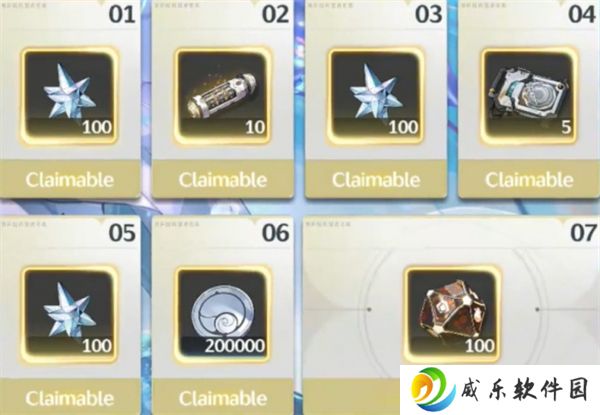Click the day 07 number label
600x415 pixels.
coord(583,233)
